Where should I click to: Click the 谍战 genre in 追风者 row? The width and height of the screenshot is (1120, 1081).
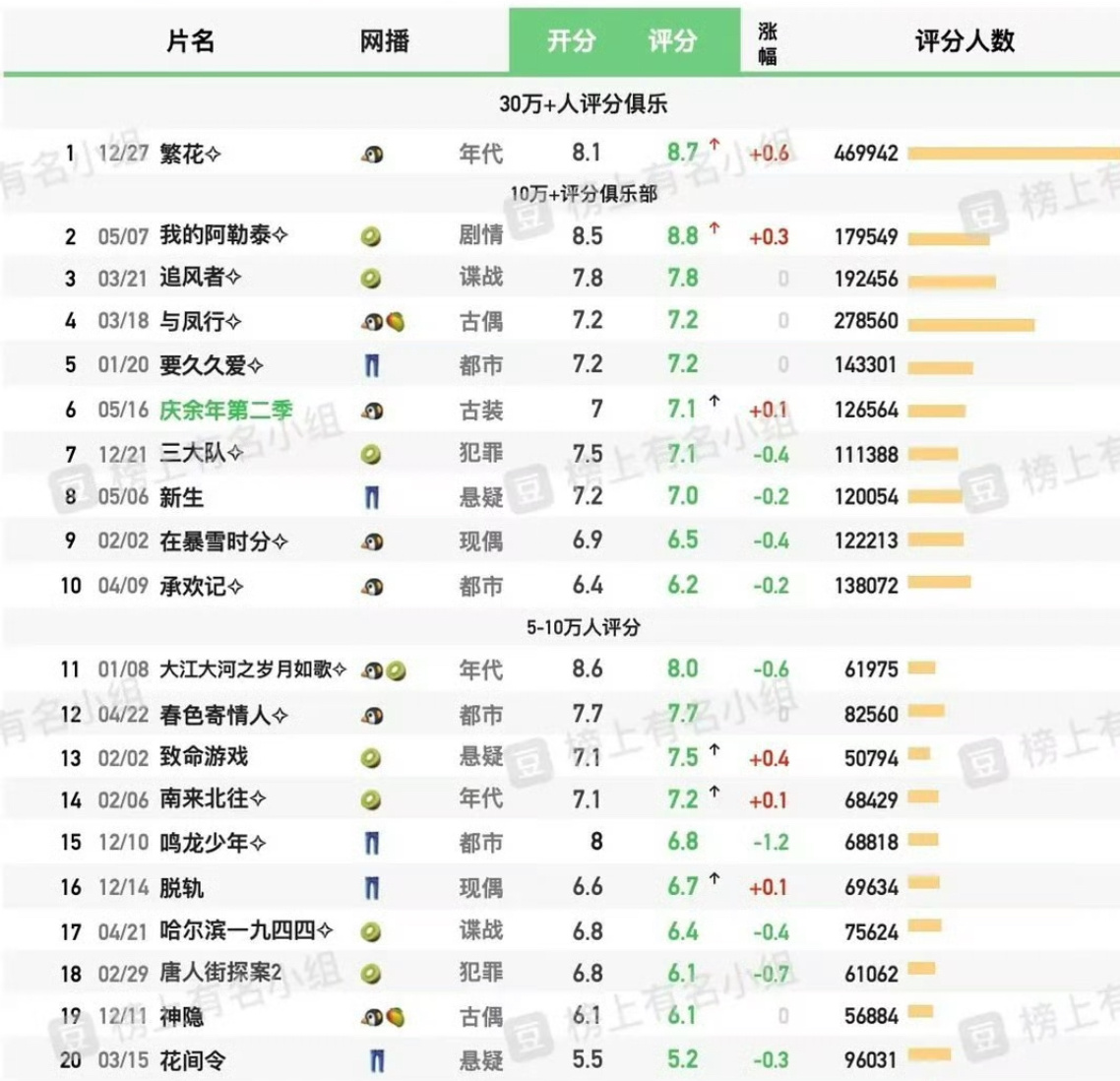480,278
